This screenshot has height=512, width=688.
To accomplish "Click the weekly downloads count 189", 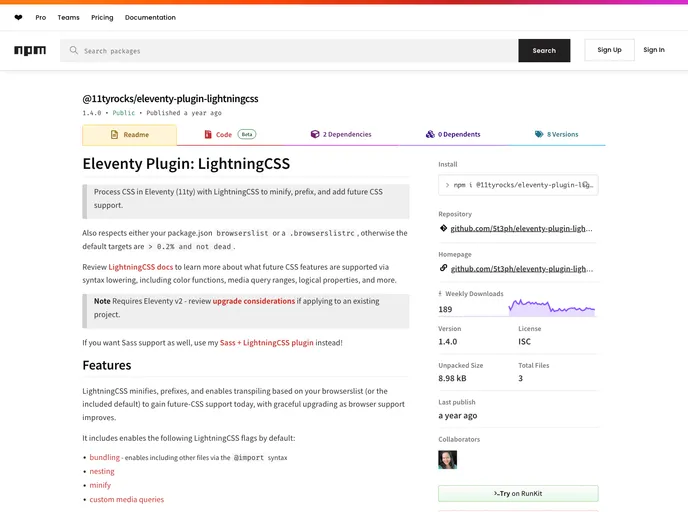I will pos(445,309).
